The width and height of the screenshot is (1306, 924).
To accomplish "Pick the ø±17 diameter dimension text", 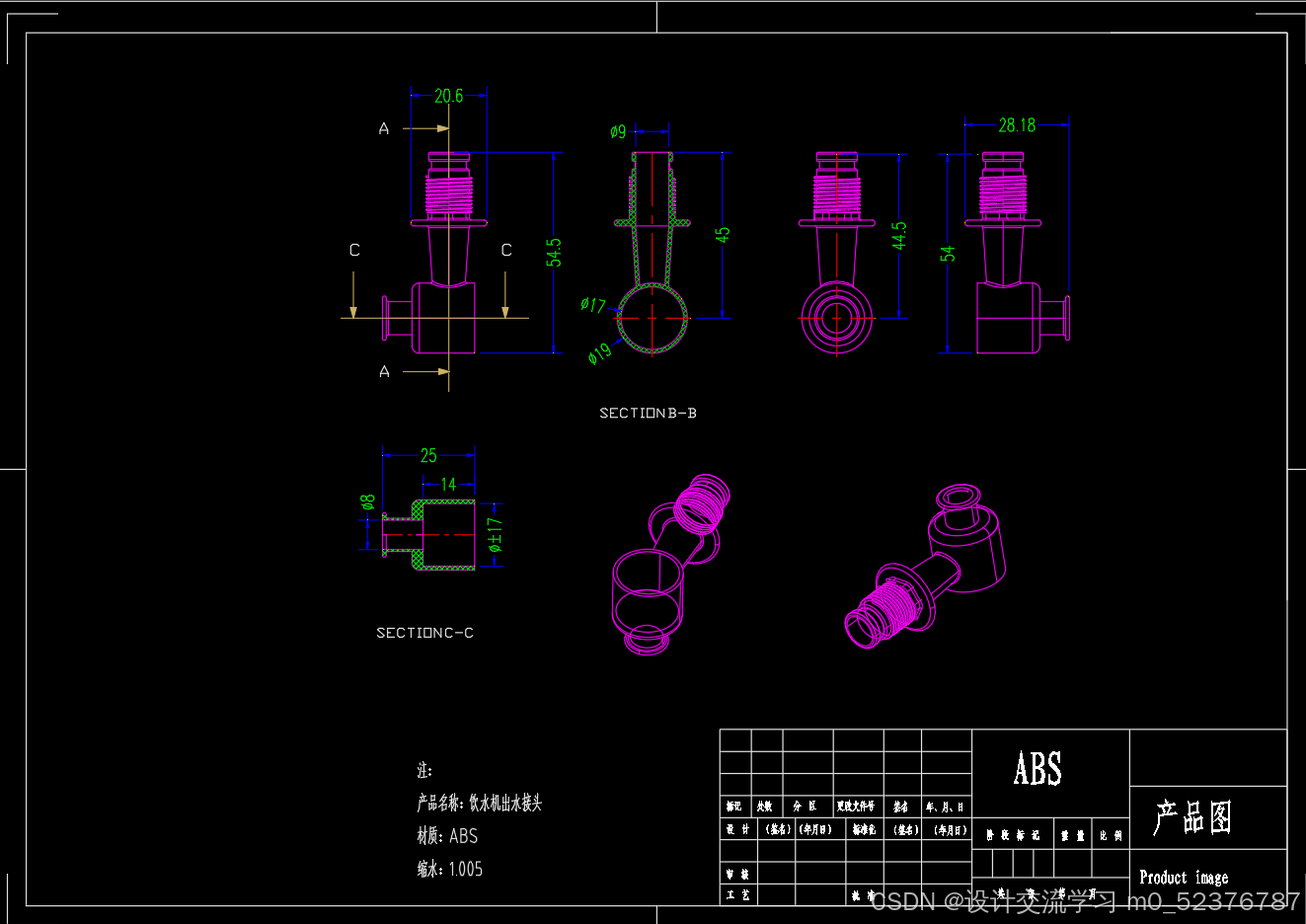I will [x=496, y=535].
